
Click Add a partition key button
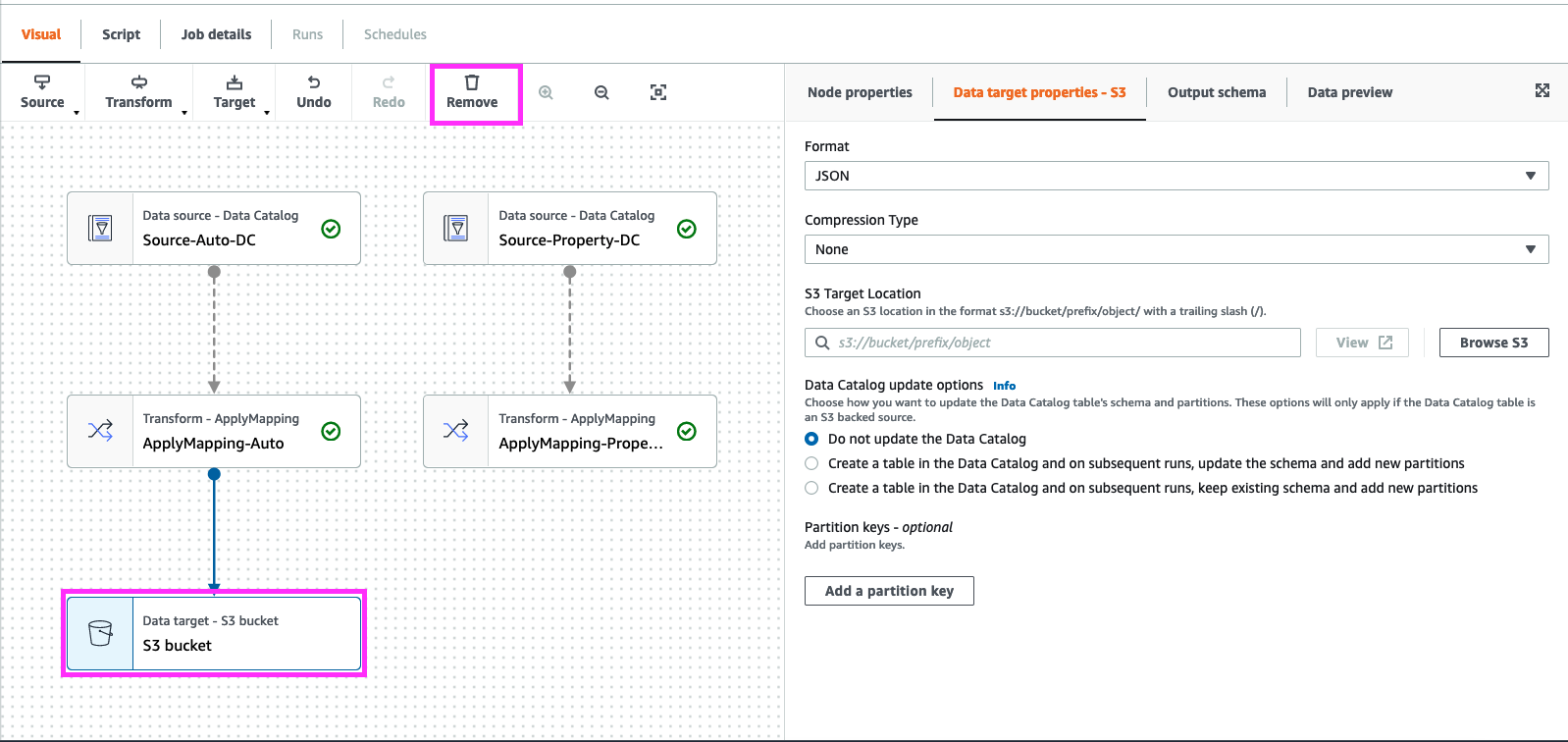889,591
